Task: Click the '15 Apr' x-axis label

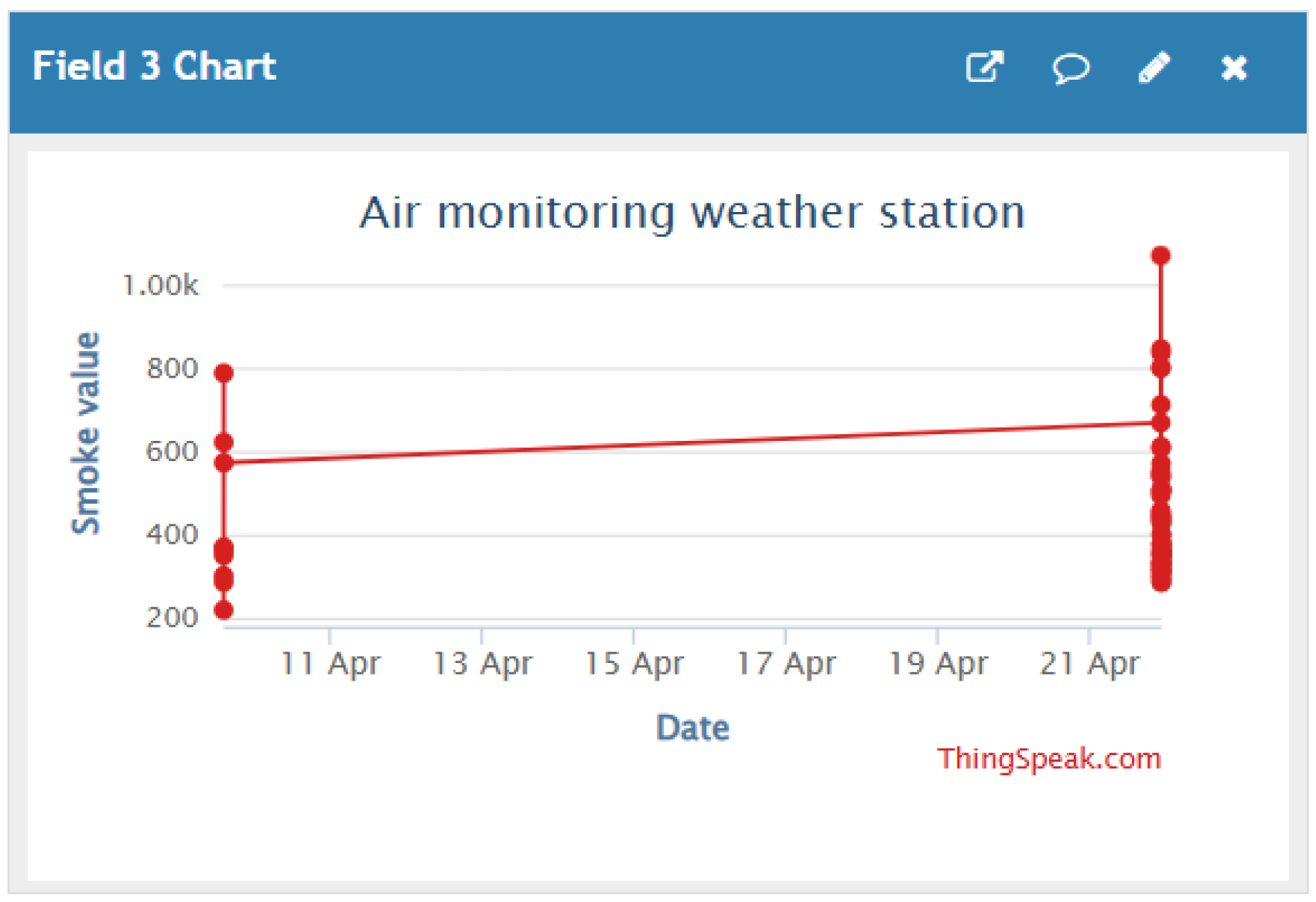Action: click(634, 664)
